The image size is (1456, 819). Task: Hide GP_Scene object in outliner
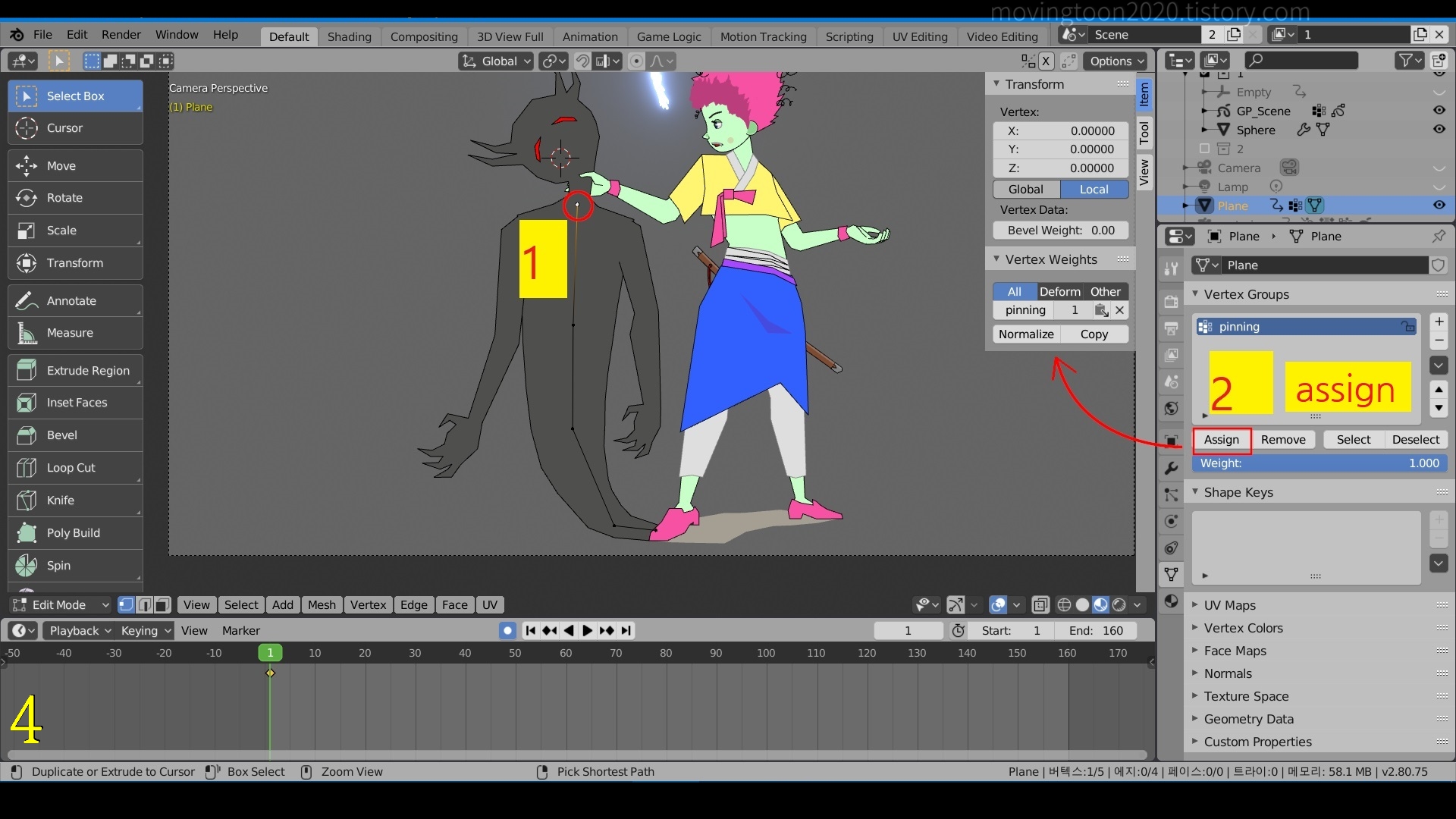tap(1439, 111)
